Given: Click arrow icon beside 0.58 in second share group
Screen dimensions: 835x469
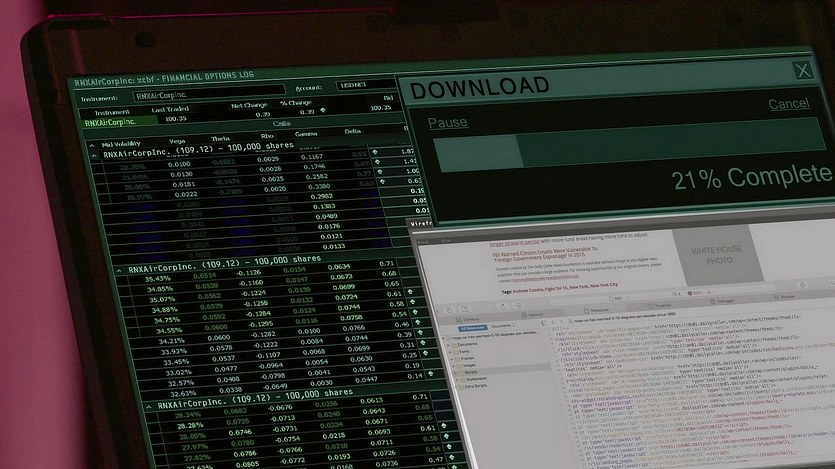Looking at the screenshot, I should point(413,302).
